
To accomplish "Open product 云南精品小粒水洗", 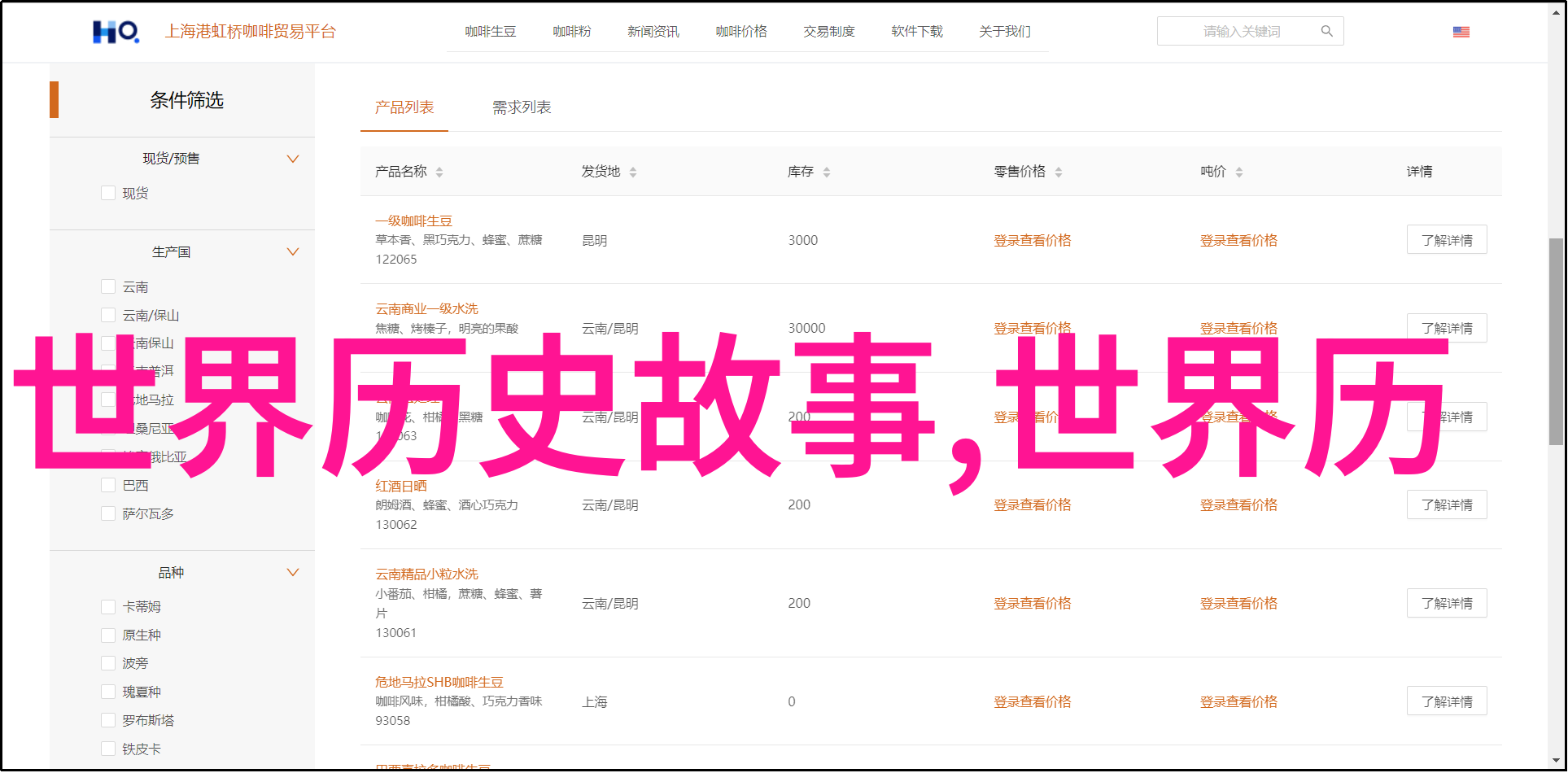I will (426, 574).
